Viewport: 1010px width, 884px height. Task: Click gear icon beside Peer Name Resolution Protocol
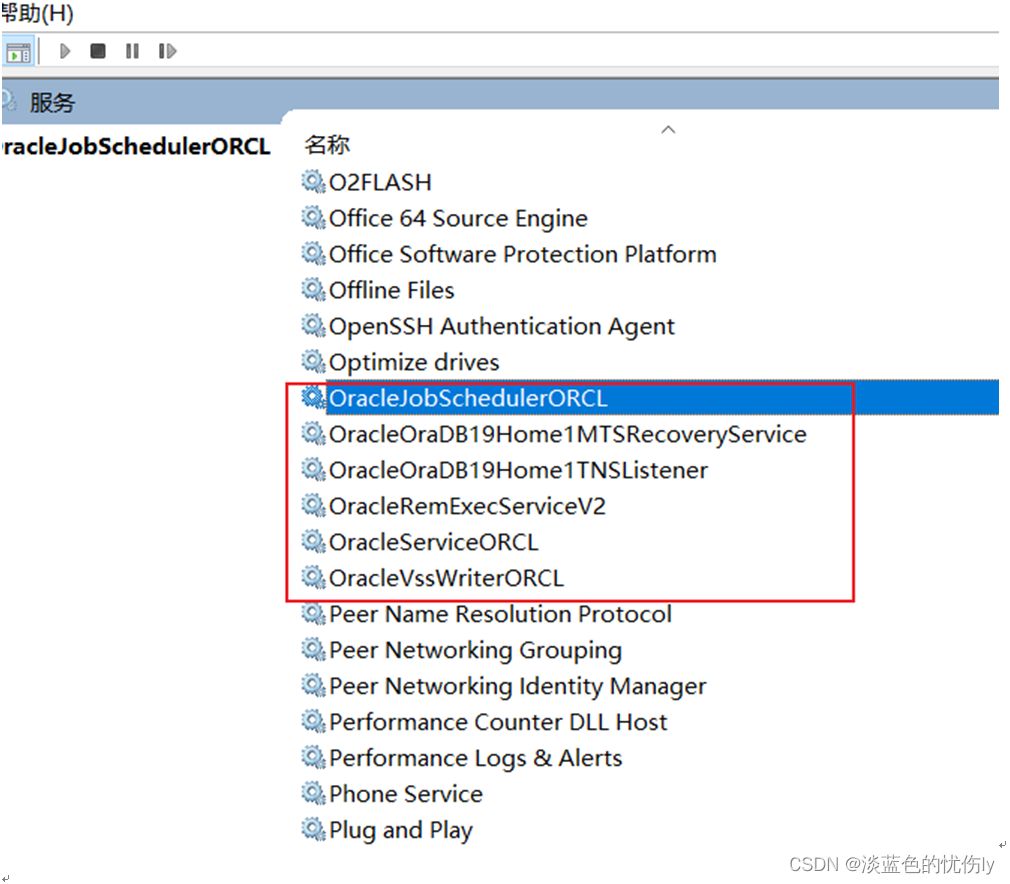pos(314,614)
